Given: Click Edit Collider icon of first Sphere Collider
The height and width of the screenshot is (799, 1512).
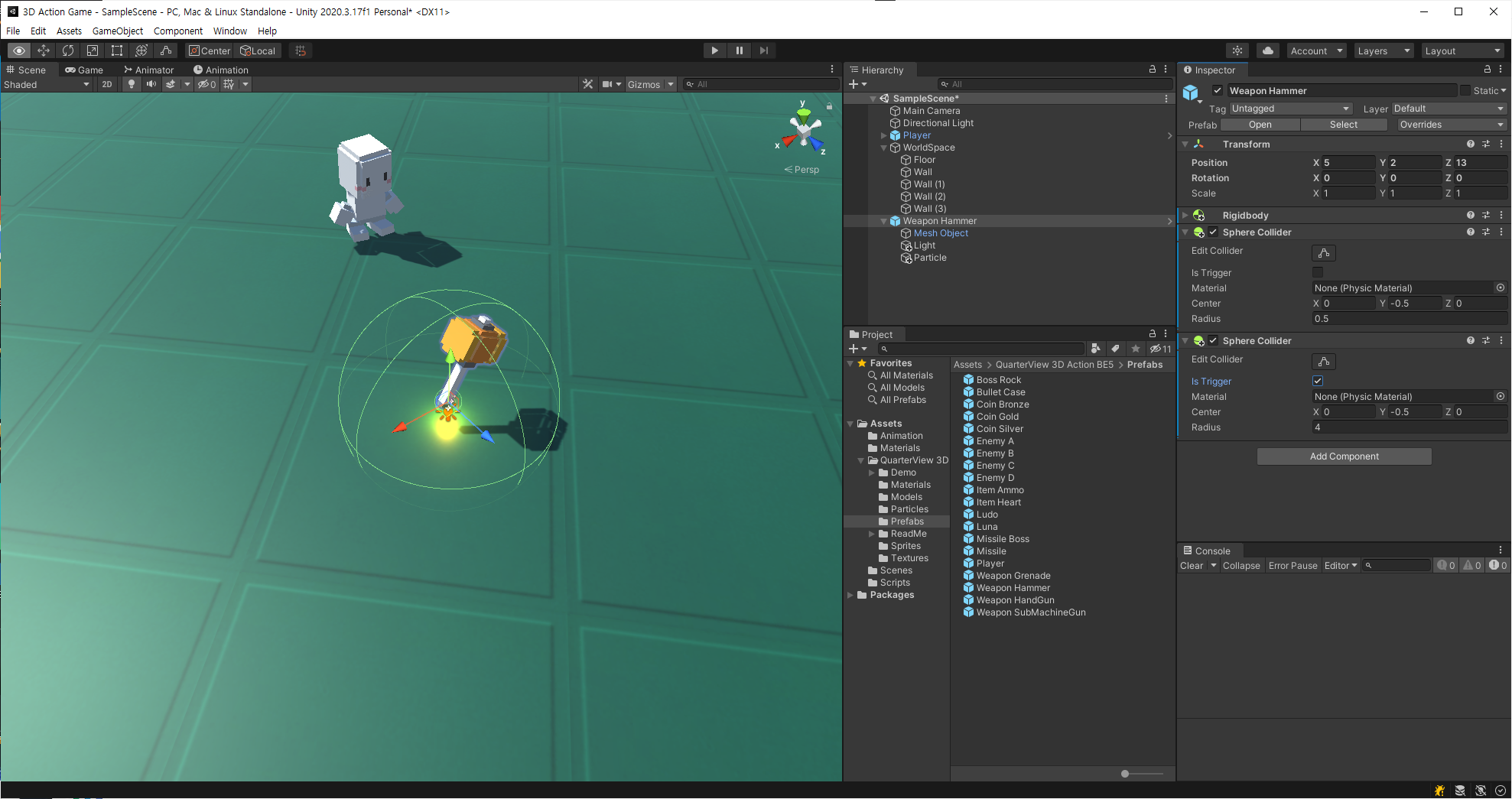Looking at the screenshot, I should pyautogui.click(x=1324, y=252).
